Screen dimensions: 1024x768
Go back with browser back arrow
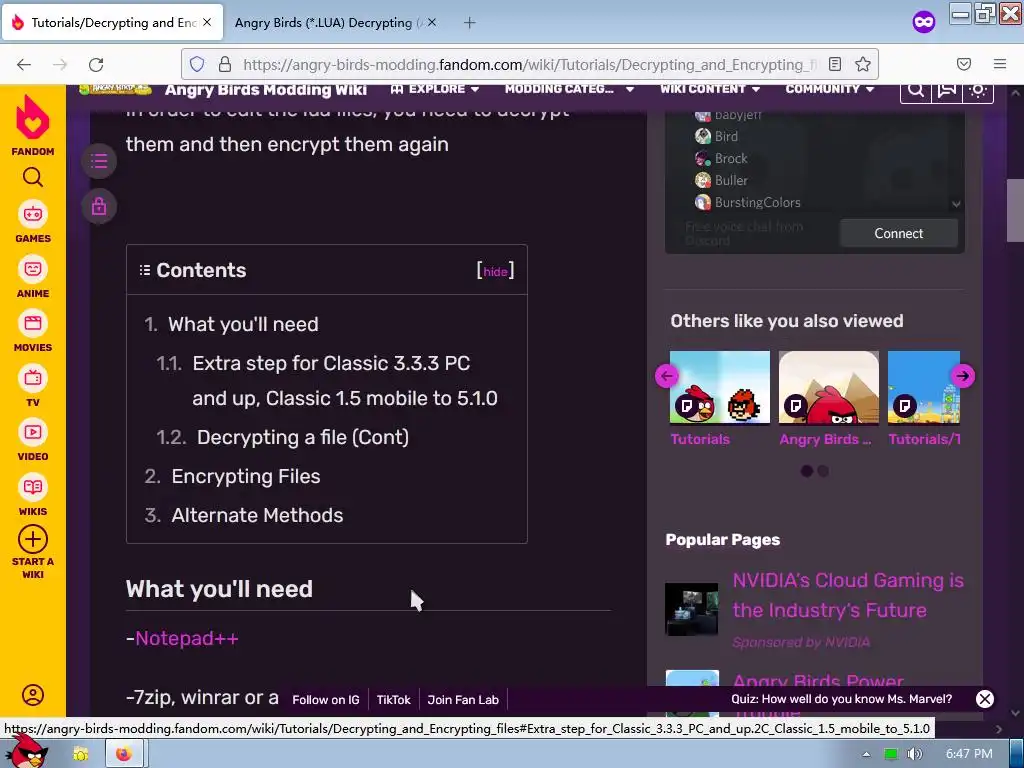(x=24, y=64)
